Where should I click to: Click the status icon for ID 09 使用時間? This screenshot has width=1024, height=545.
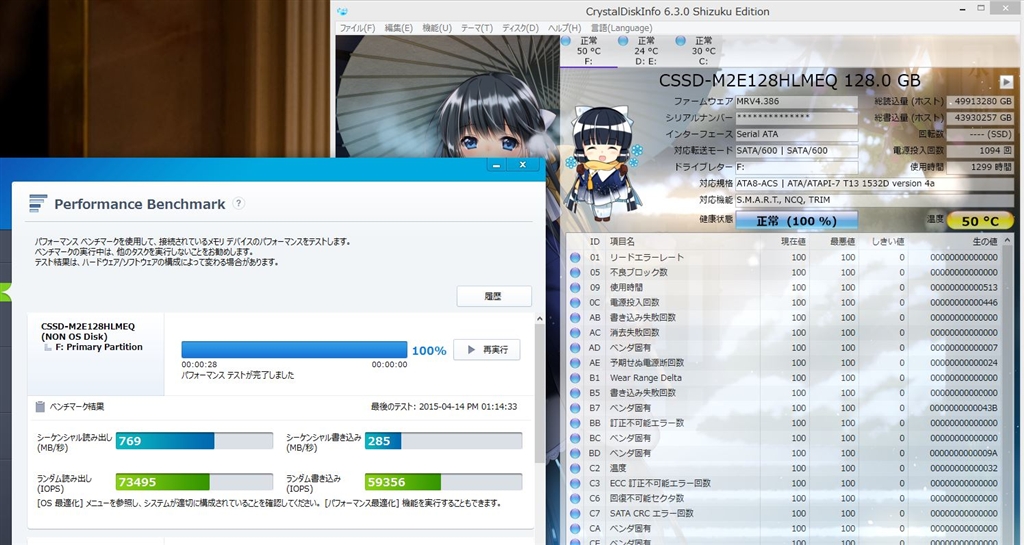(x=575, y=288)
